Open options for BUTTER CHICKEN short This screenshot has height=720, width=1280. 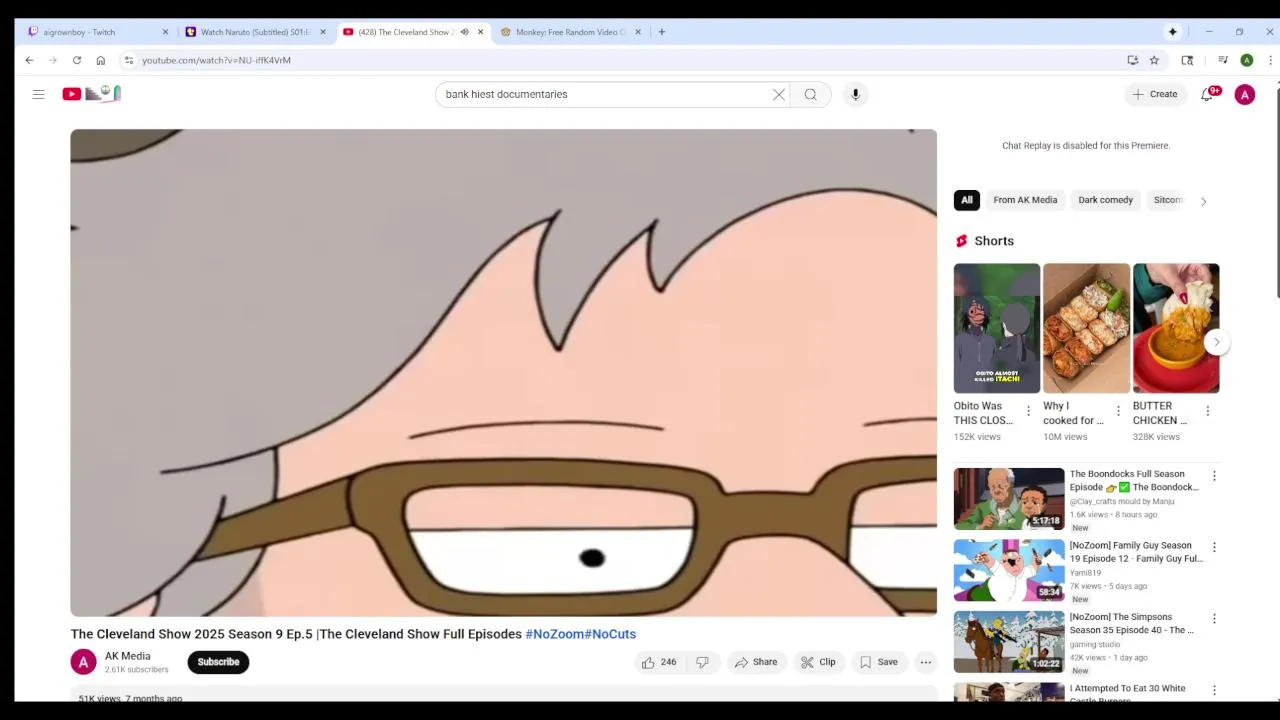1207,411
